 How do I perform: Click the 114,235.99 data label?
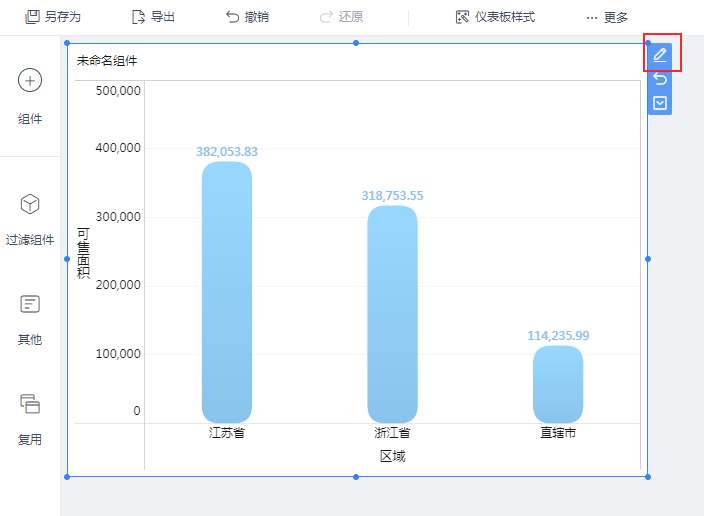click(x=558, y=336)
